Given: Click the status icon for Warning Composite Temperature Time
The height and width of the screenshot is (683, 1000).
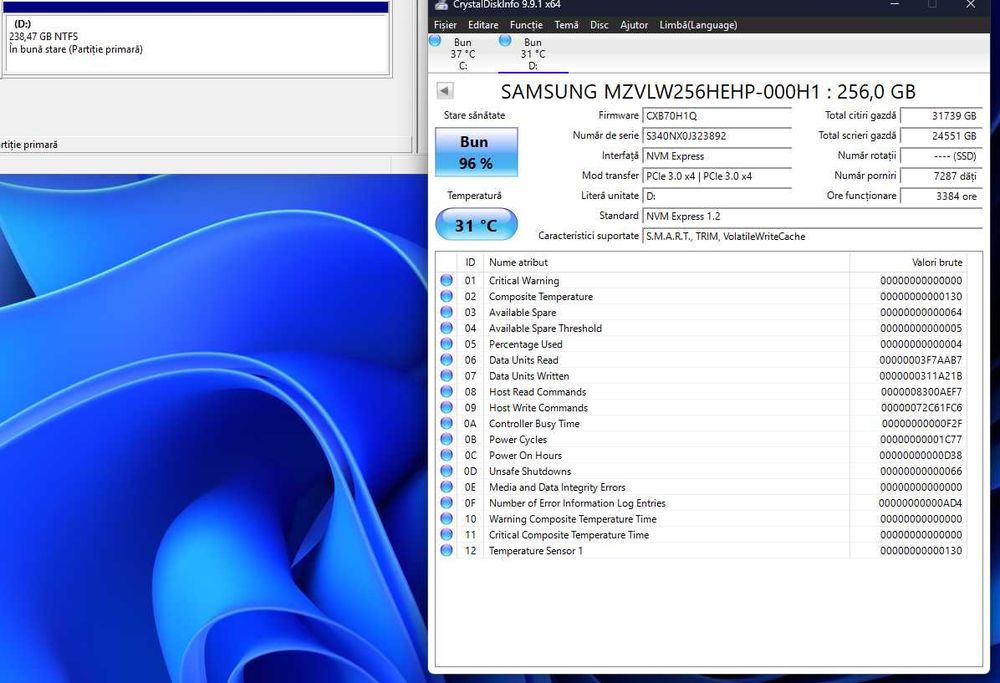Looking at the screenshot, I should click(x=446, y=519).
